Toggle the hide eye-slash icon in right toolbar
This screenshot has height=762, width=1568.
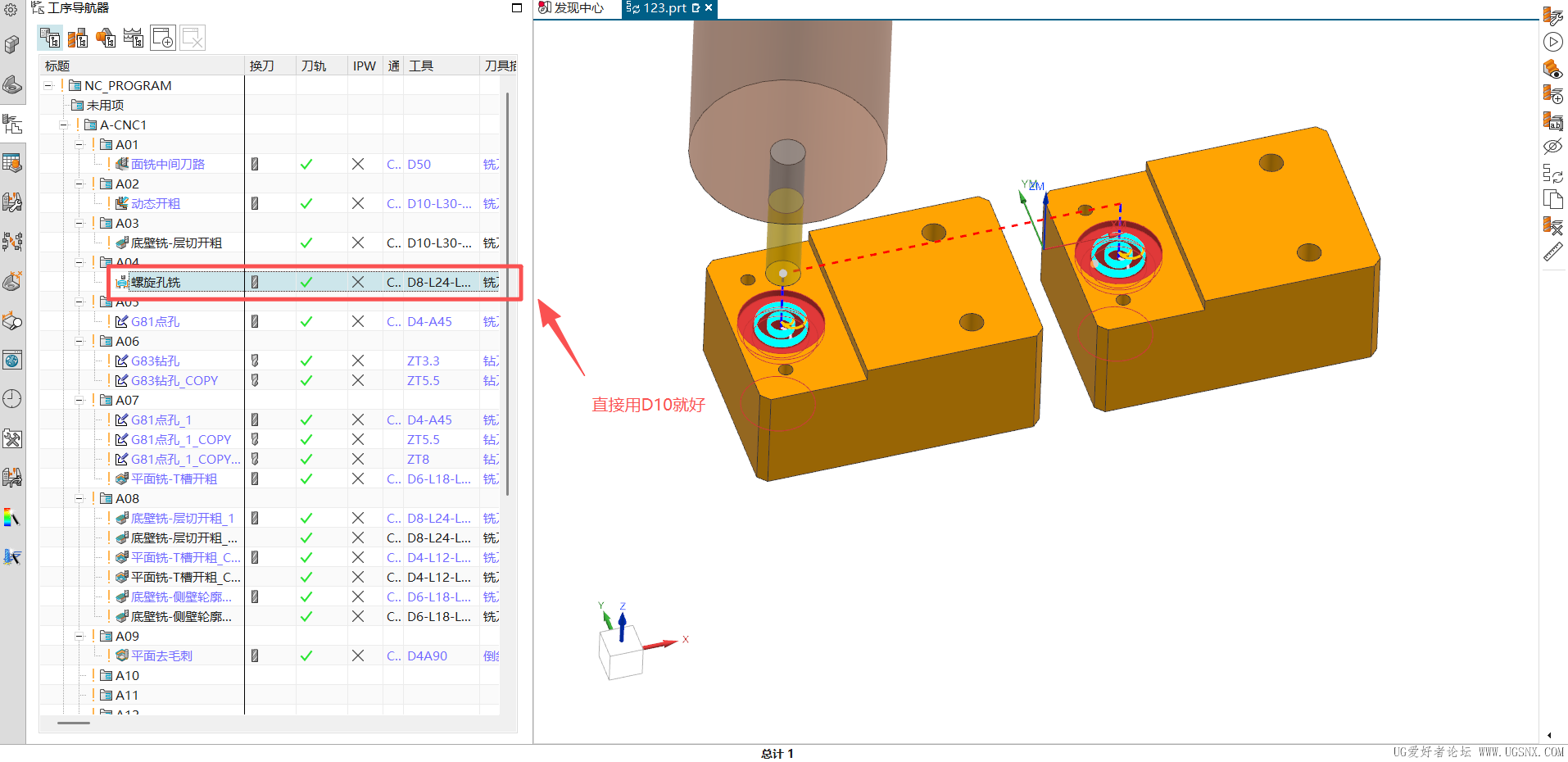point(1552,147)
